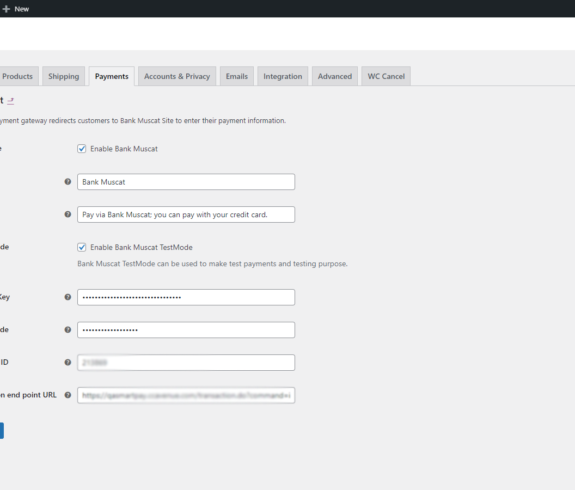Click the description field starting Pay via Bank Muscat
575x490 pixels.
click(x=186, y=215)
